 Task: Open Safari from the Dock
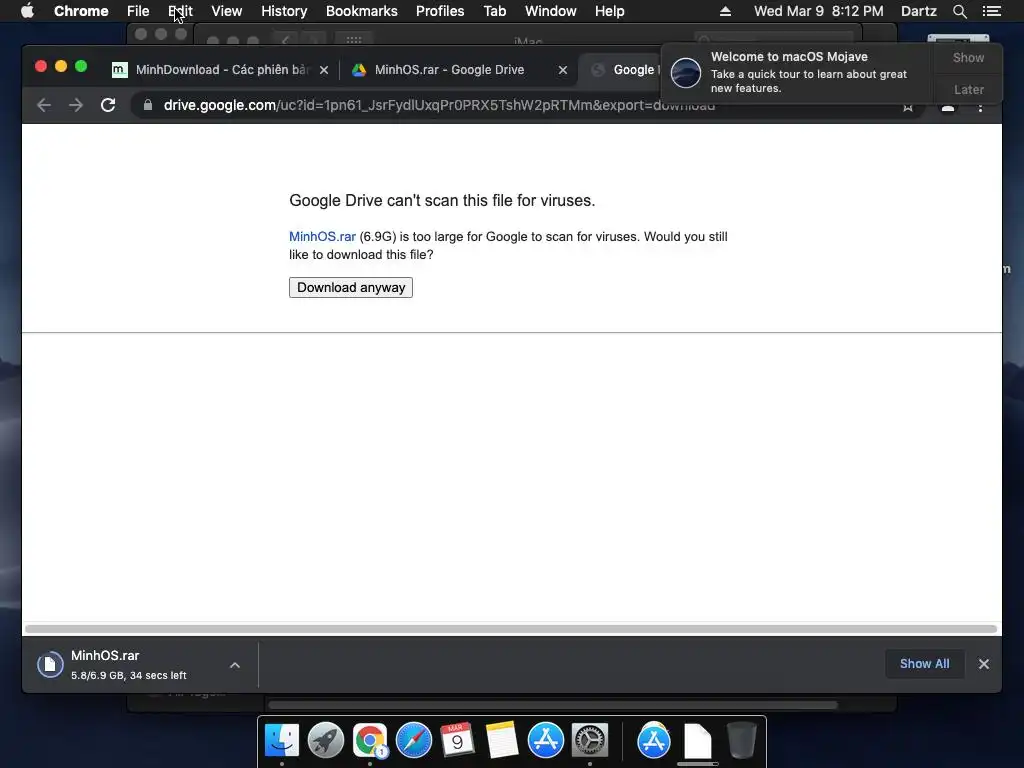click(x=413, y=740)
